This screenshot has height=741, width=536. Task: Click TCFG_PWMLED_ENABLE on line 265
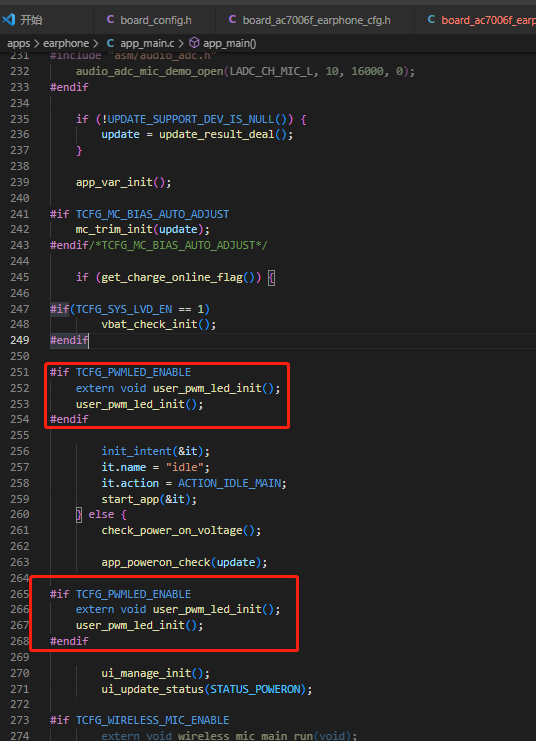133,594
